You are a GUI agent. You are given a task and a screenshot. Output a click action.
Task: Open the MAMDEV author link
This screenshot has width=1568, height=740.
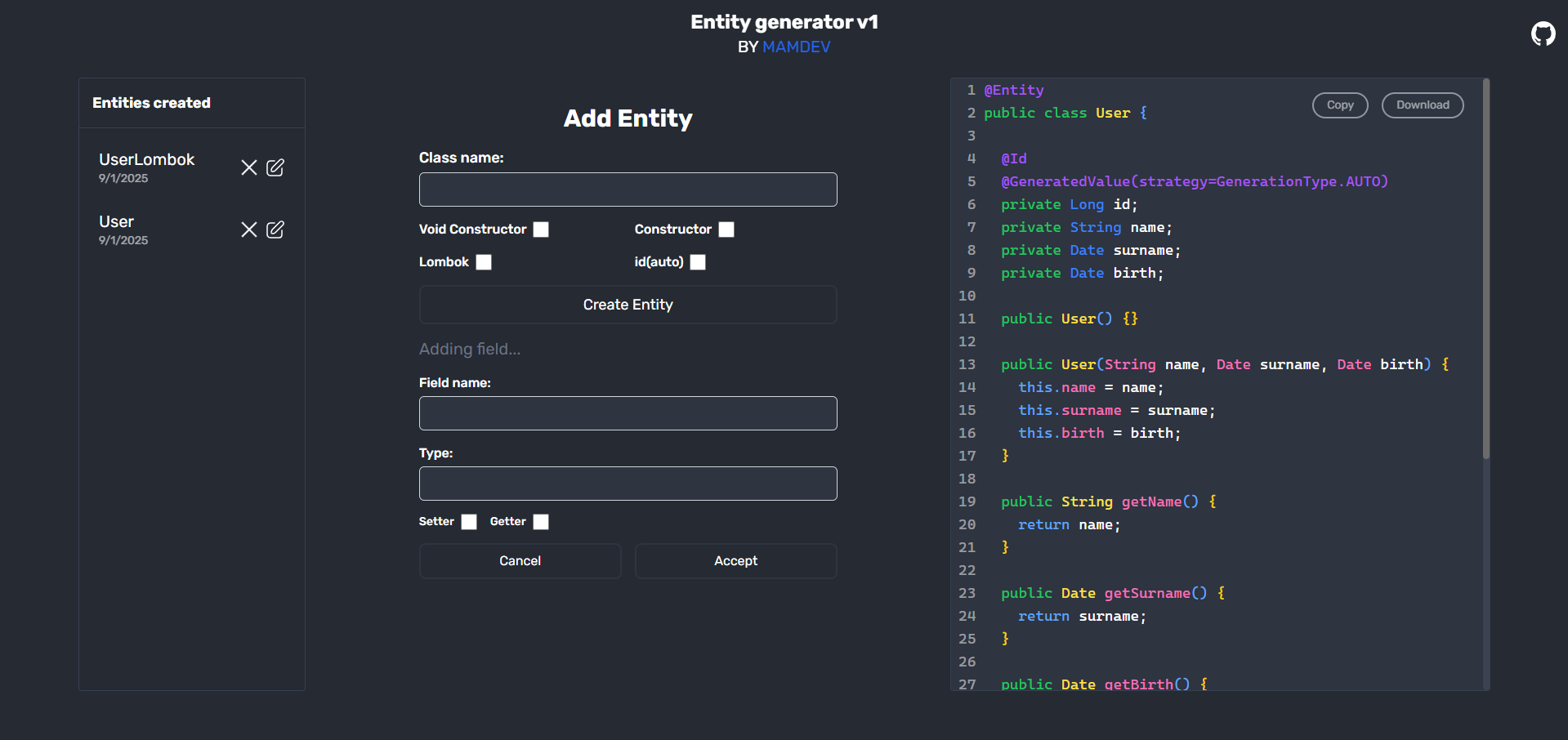pos(797,47)
